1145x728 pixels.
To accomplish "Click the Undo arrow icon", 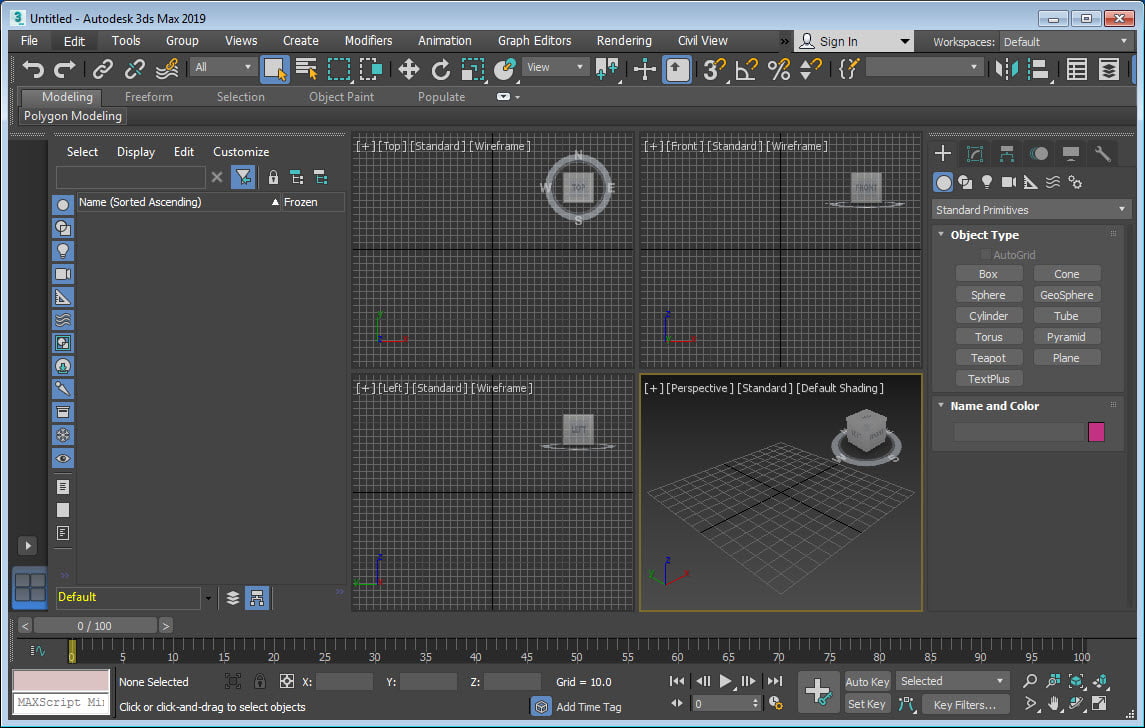I will coord(33,69).
